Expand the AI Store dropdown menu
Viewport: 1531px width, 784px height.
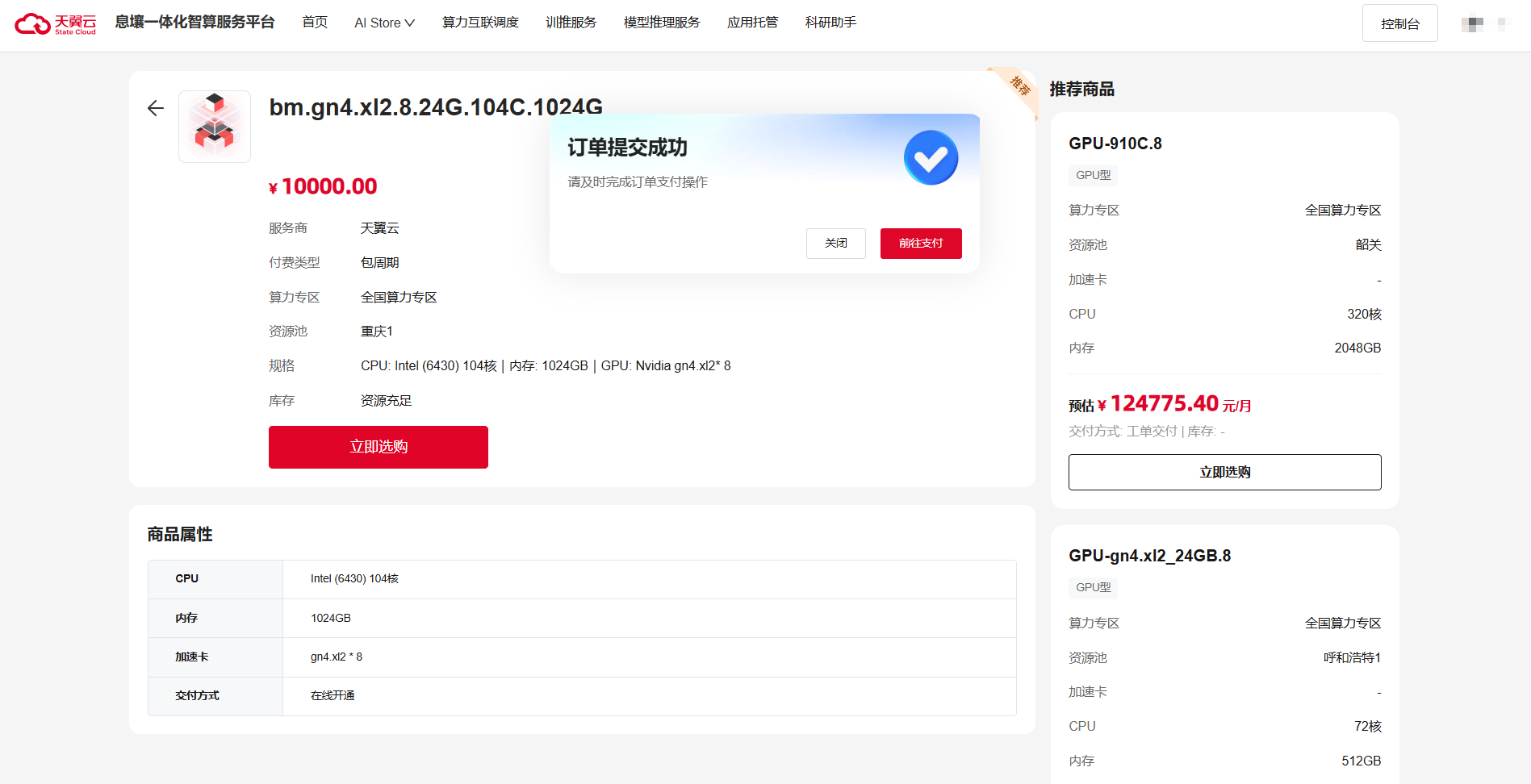tap(384, 23)
